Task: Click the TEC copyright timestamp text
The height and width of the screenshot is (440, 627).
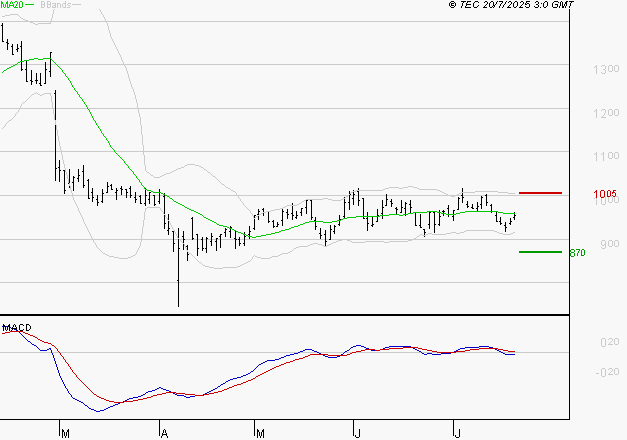Action: click(x=513, y=6)
